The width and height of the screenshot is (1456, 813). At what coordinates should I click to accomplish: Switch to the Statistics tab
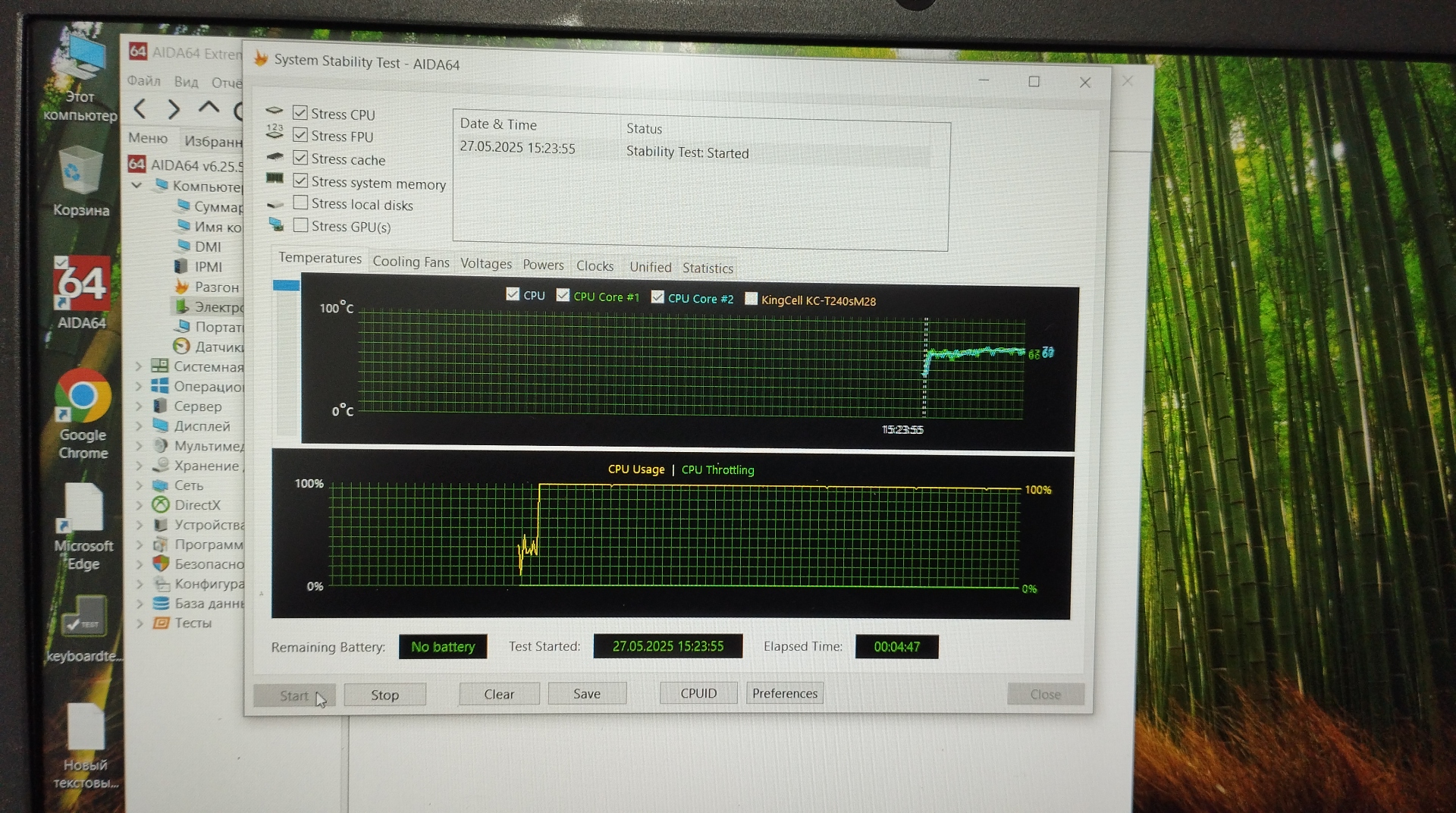coord(707,268)
